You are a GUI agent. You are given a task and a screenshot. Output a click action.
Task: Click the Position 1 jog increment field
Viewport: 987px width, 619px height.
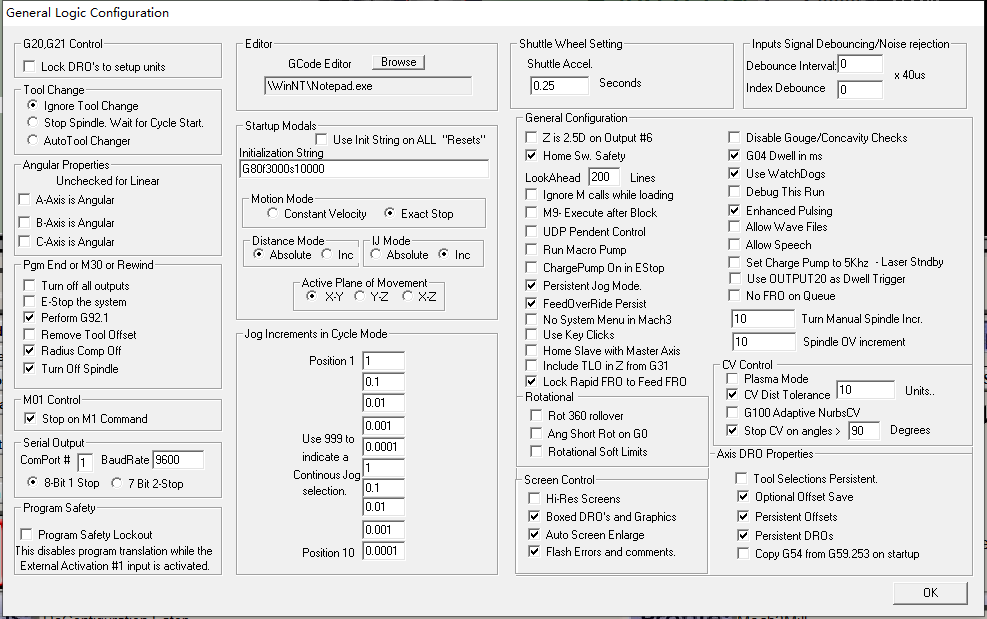(383, 361)
